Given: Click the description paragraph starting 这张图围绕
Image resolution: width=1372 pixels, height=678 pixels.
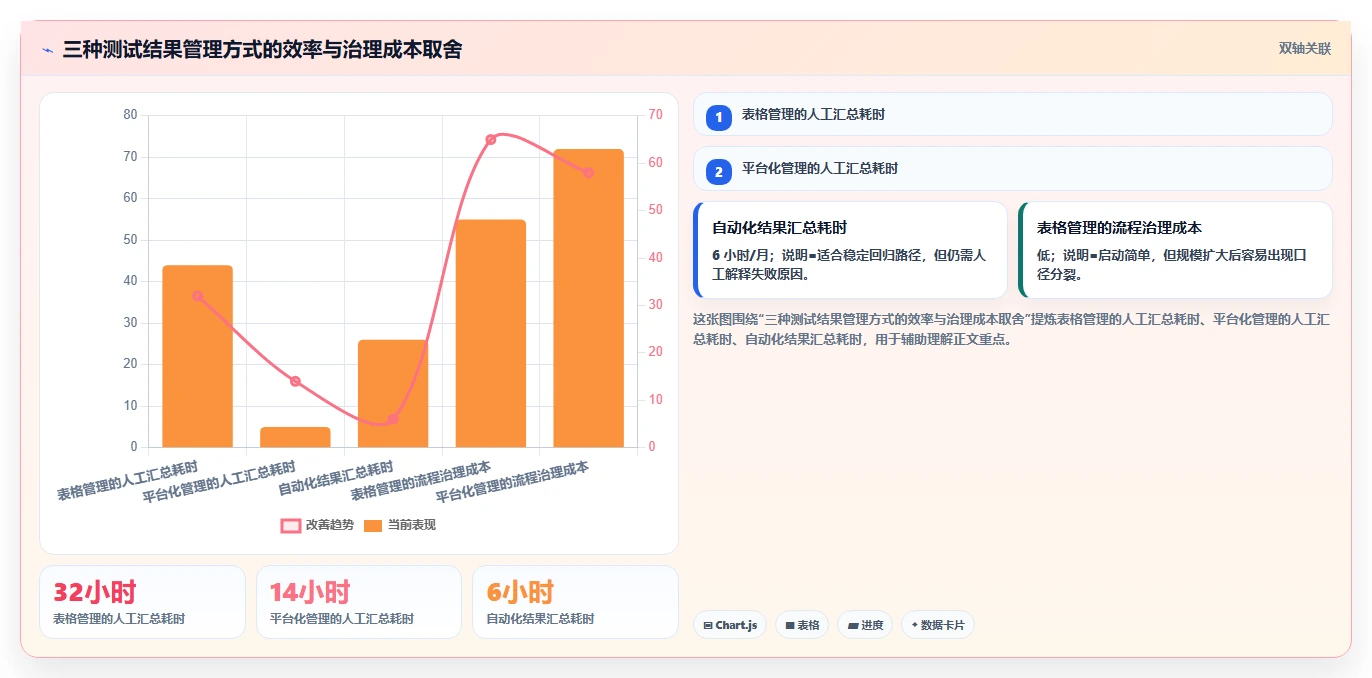Looking at the screenshot, I should (x=1011, y=329).
